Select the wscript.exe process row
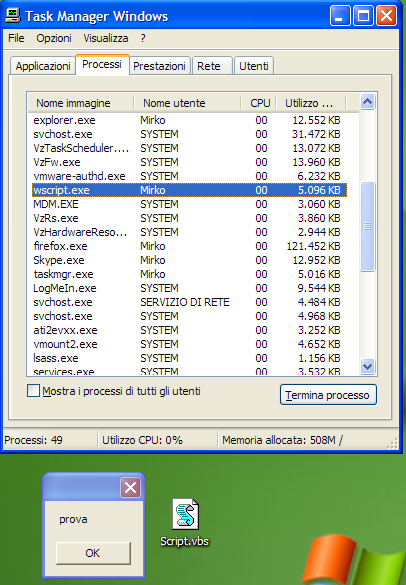Image resolution: width=406 pixels, height=585 pixels. click(189, 190)
